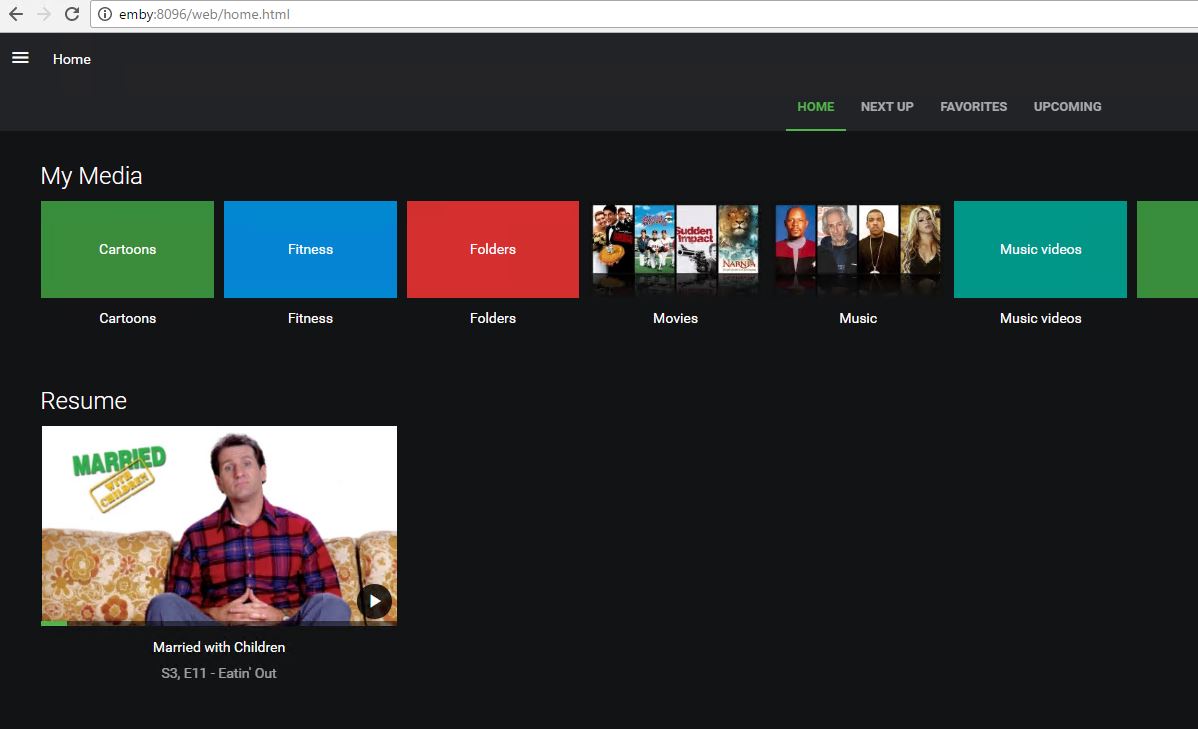Click the S3, E11 - Eatin' Out episode link
This screenshot has width=1198, height=729.
coord(219,673)
